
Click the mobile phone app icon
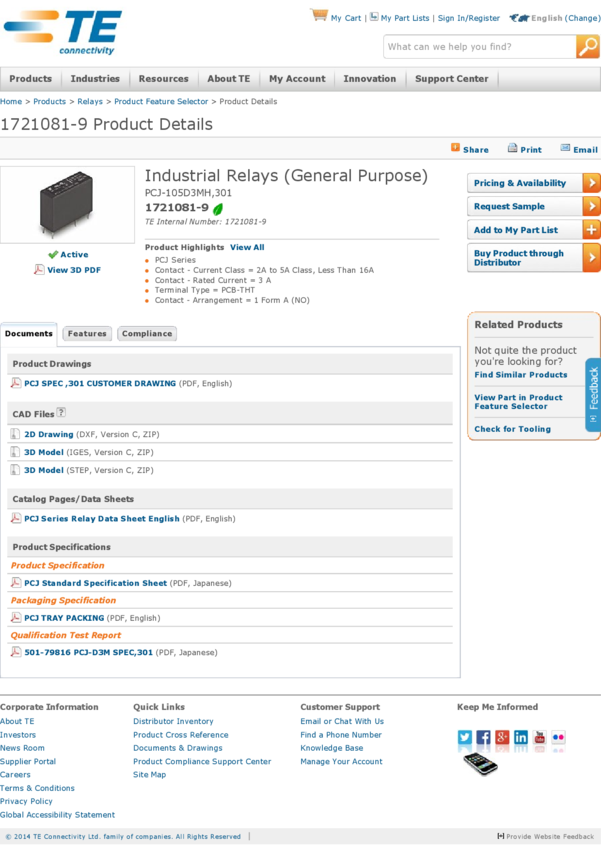click(x=480, y=764)
